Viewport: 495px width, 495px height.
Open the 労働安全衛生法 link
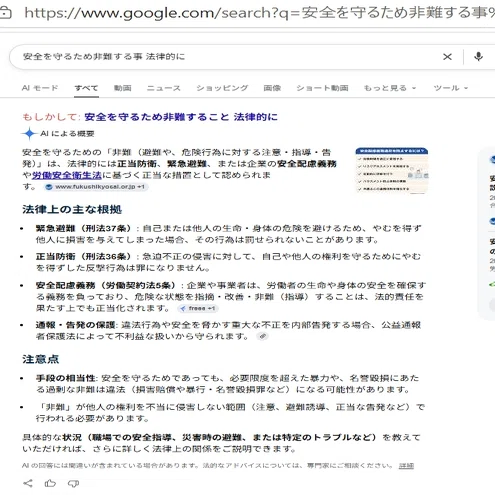(67, 175)
